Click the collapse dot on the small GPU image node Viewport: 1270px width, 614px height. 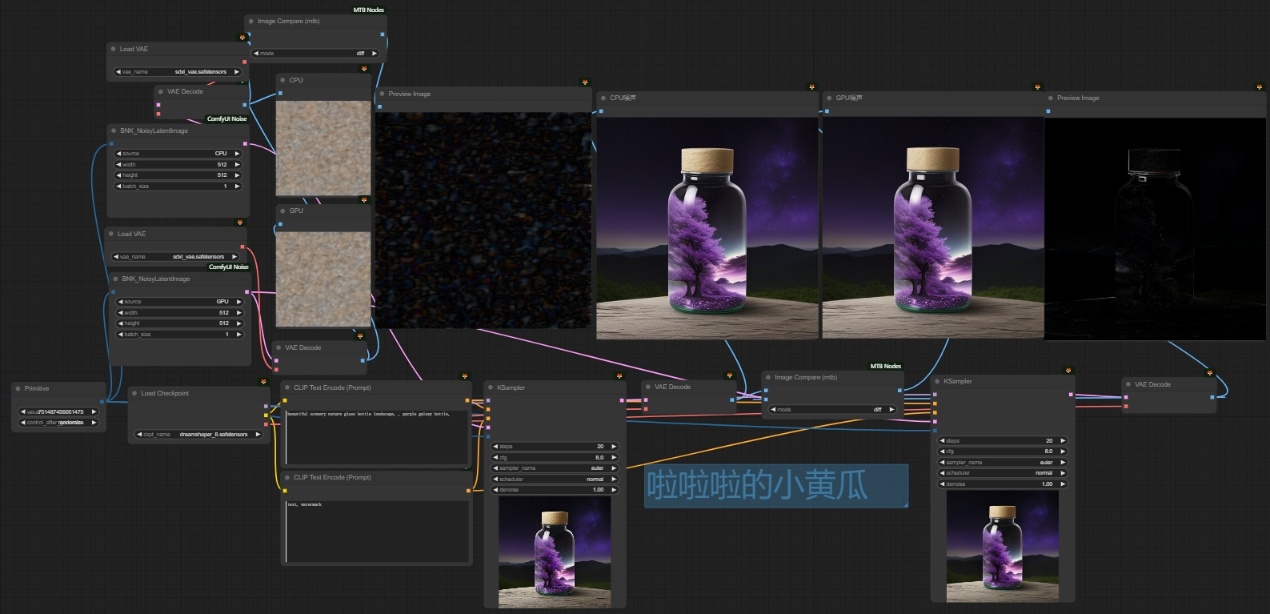(x=283, y=211)
